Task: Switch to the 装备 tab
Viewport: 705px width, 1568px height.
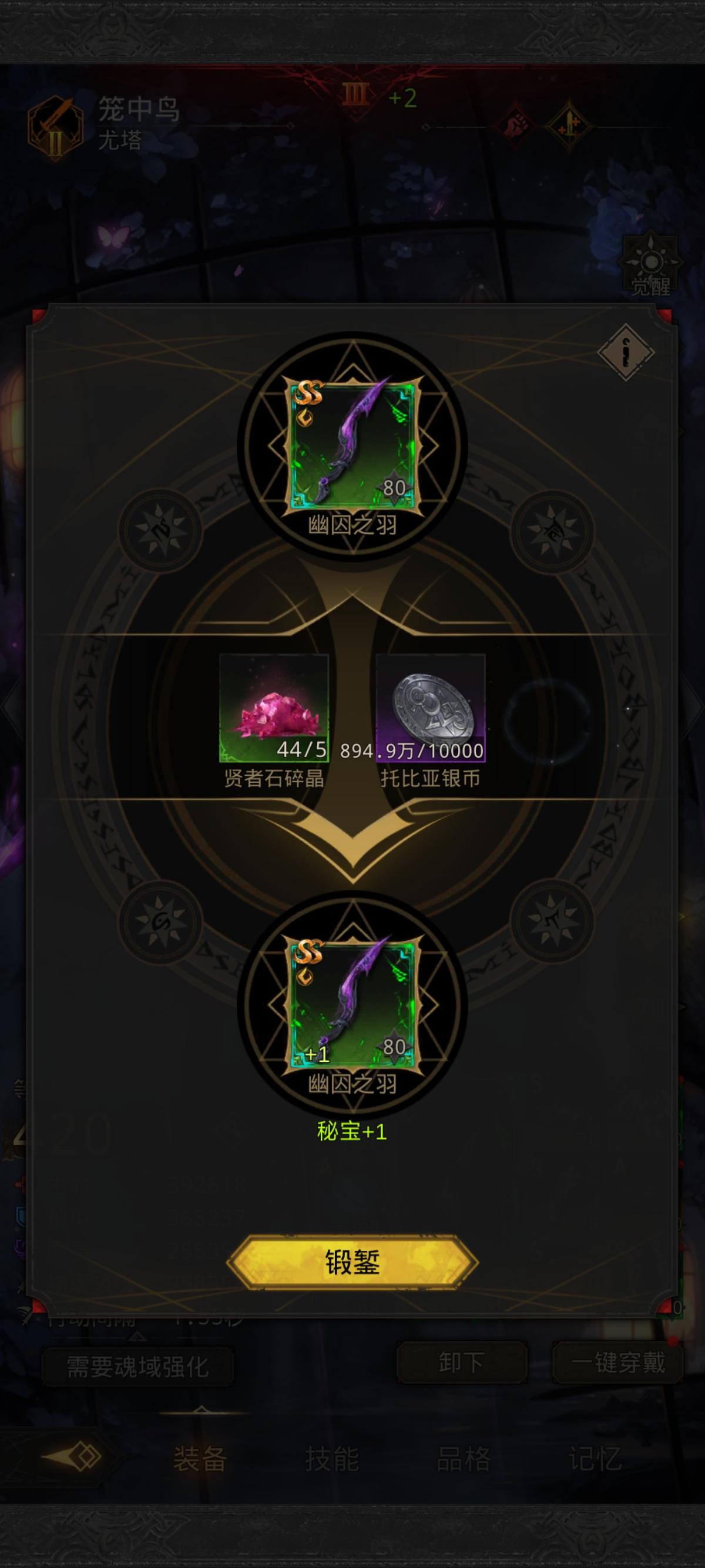Action: [200, 1459]
